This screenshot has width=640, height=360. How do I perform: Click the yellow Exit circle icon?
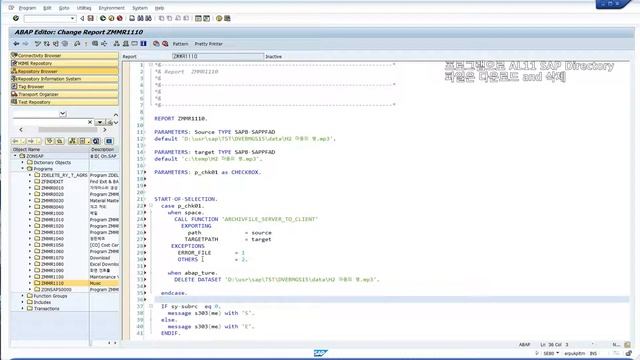[111, 18]
